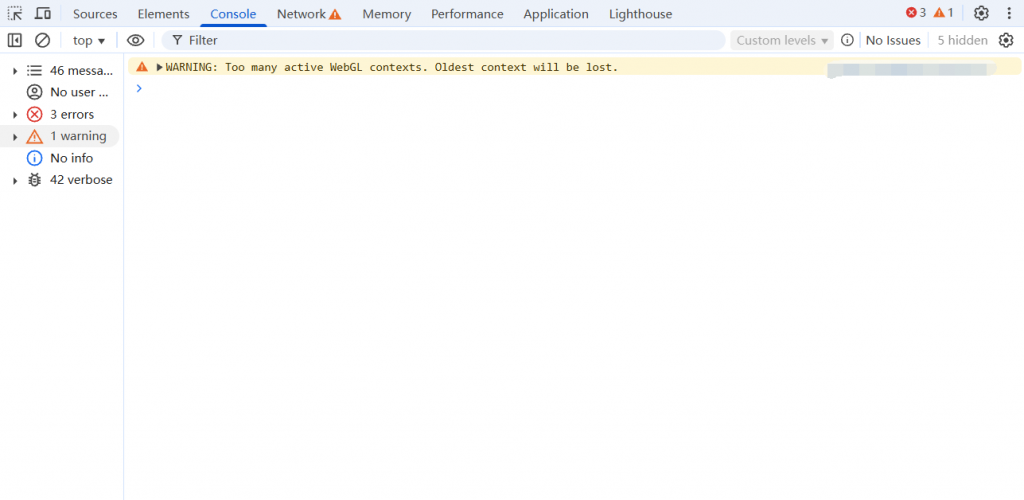Viewport: 1024px width, 500px height.
Task: Open the Custom levels dropdown
Action: 783,40
